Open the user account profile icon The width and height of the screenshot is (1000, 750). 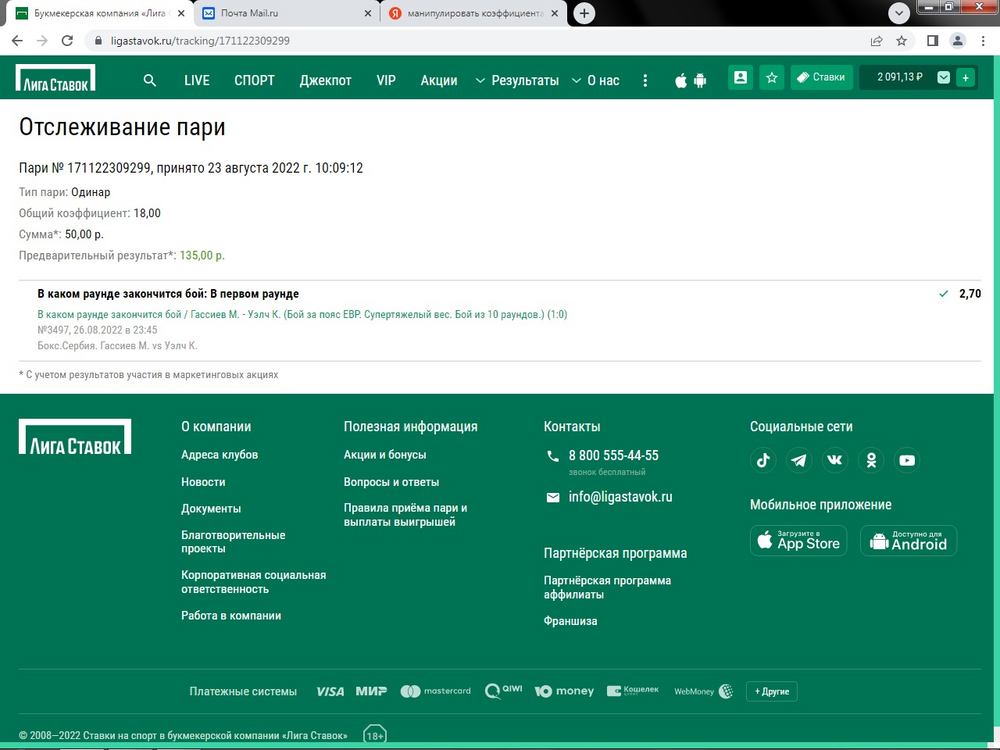tap(740, 77)
